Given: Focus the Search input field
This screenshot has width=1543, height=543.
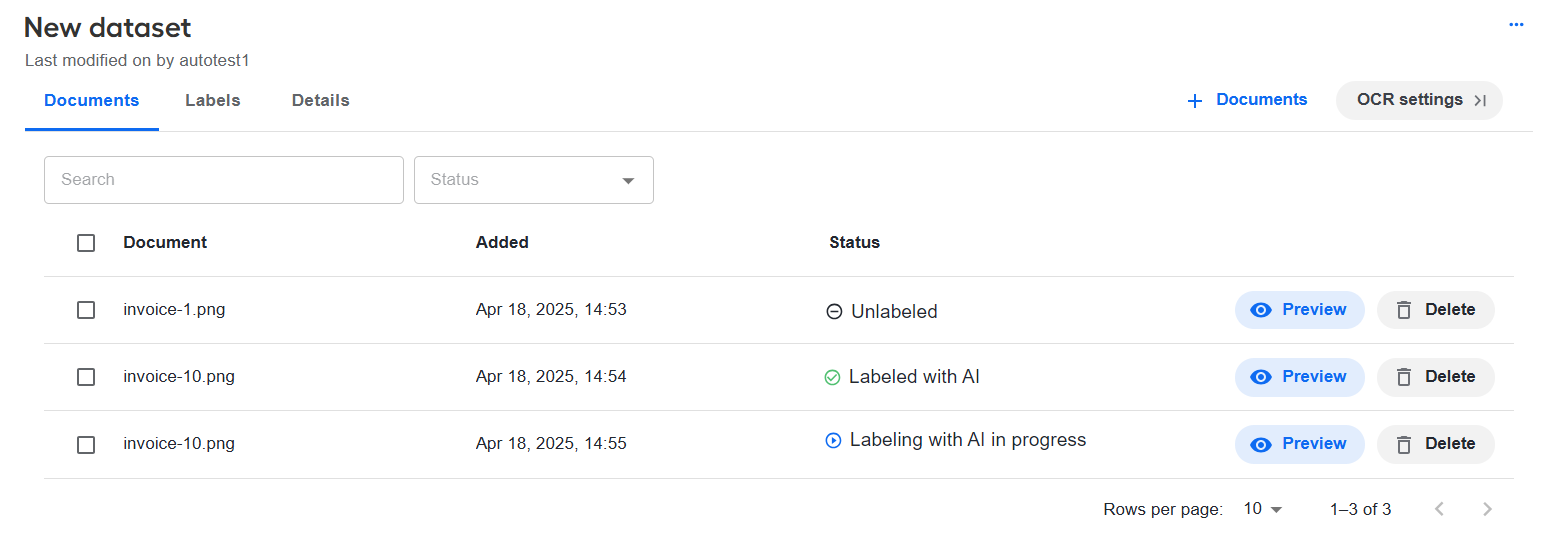Looking at the screenshot, I should pyautogui.click(x=224, y=180).
